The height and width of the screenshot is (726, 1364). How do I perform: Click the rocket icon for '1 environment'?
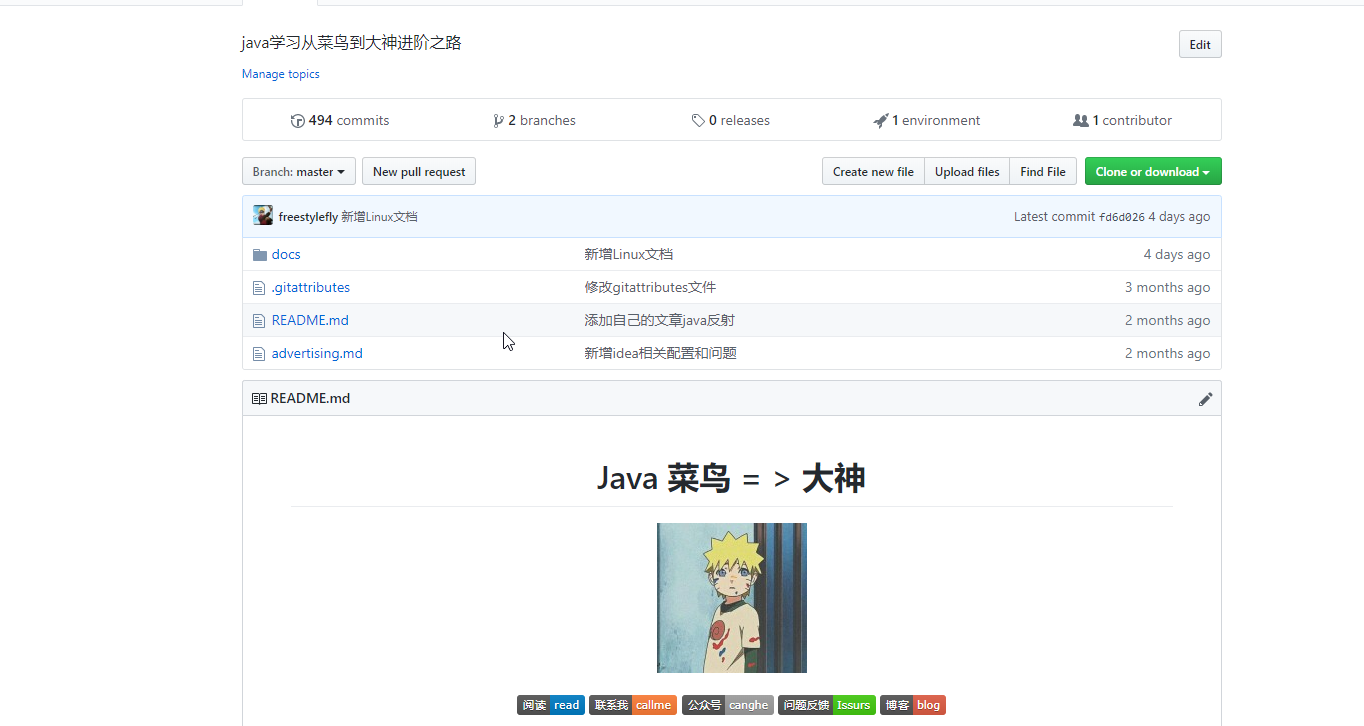click(x=879, y=120)
